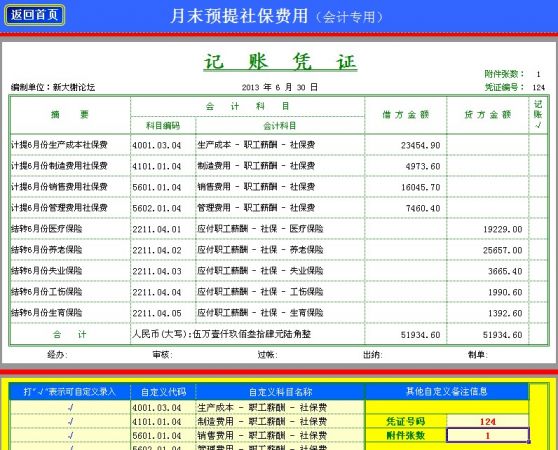Toggle checkmark for 4101.01.04 custom entry
Viewport: 558px width, 450px height.
pos(70,422)
